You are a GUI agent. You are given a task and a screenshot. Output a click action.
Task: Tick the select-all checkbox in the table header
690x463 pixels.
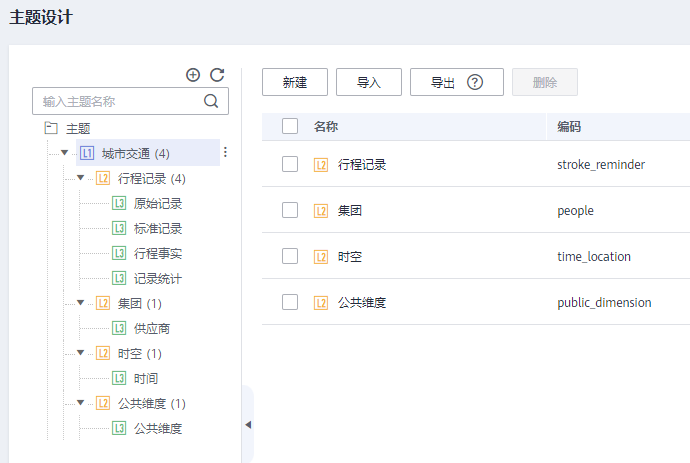point(290,127)
